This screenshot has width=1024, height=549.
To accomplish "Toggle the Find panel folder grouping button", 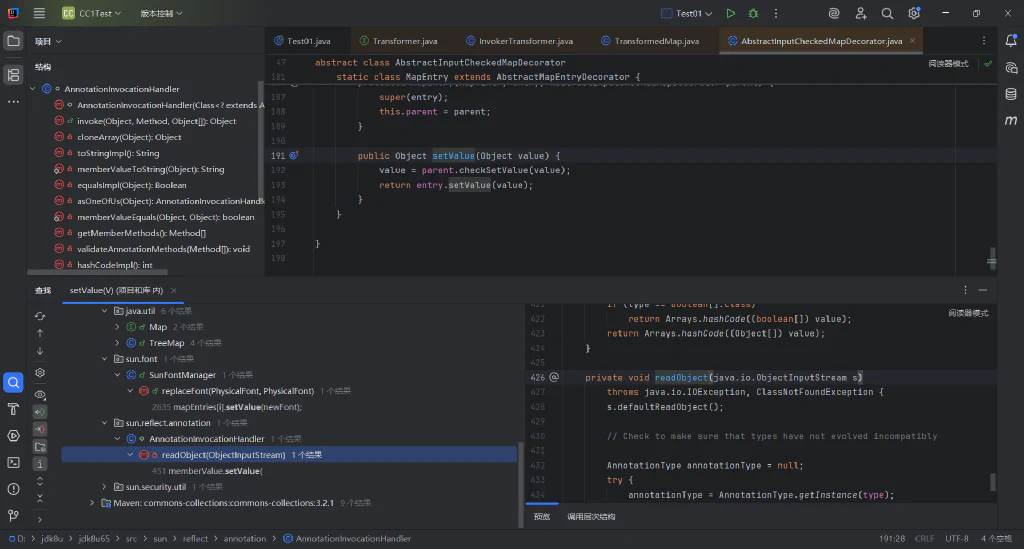I will pyautogui.click(x=40, y=447).
